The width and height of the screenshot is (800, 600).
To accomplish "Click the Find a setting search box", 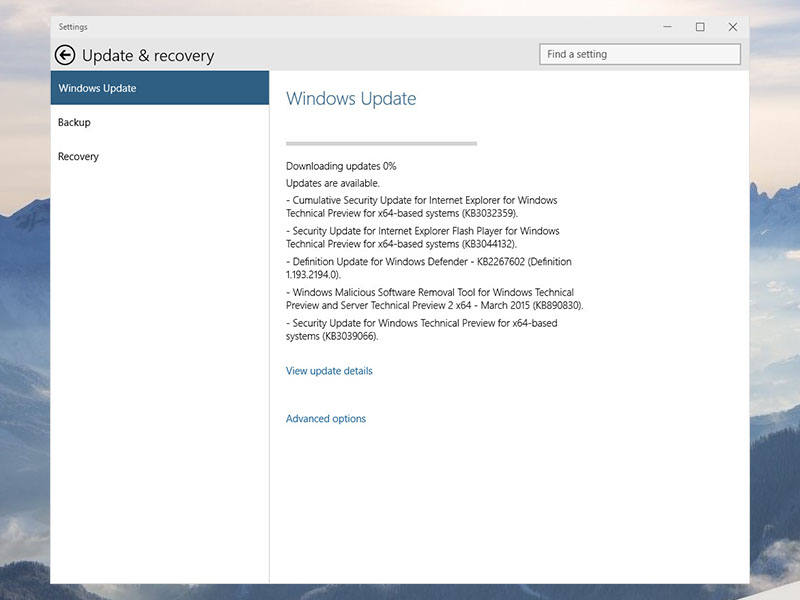I will tap(640, 54).
